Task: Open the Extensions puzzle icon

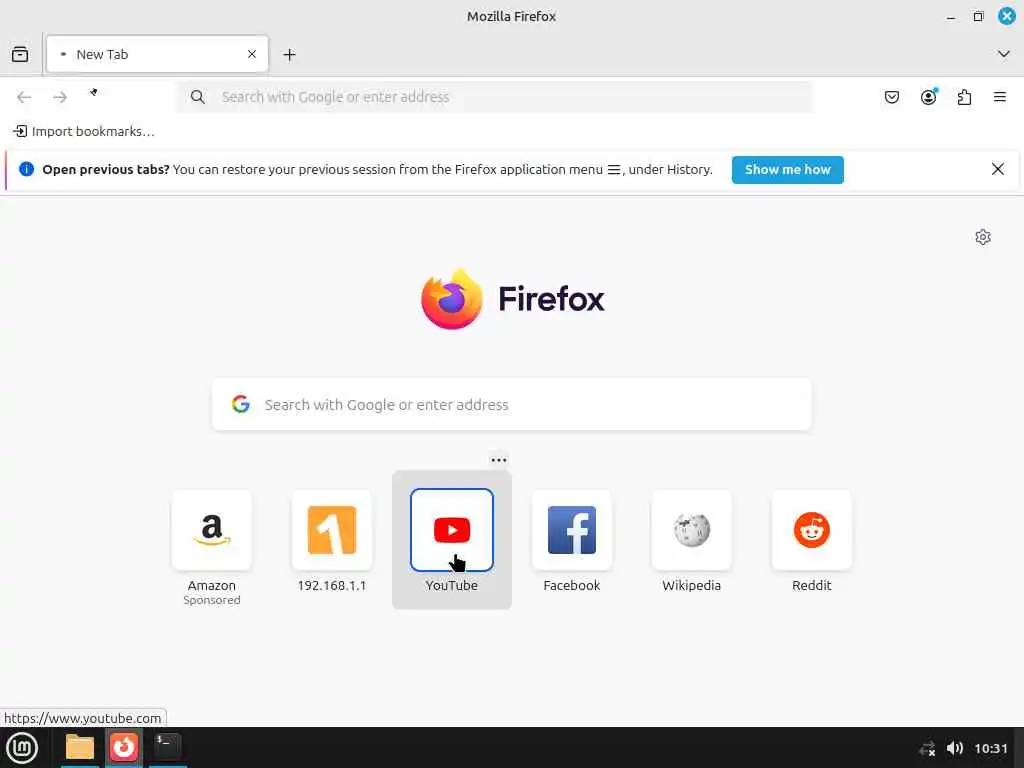Action: tap(964, 97)
